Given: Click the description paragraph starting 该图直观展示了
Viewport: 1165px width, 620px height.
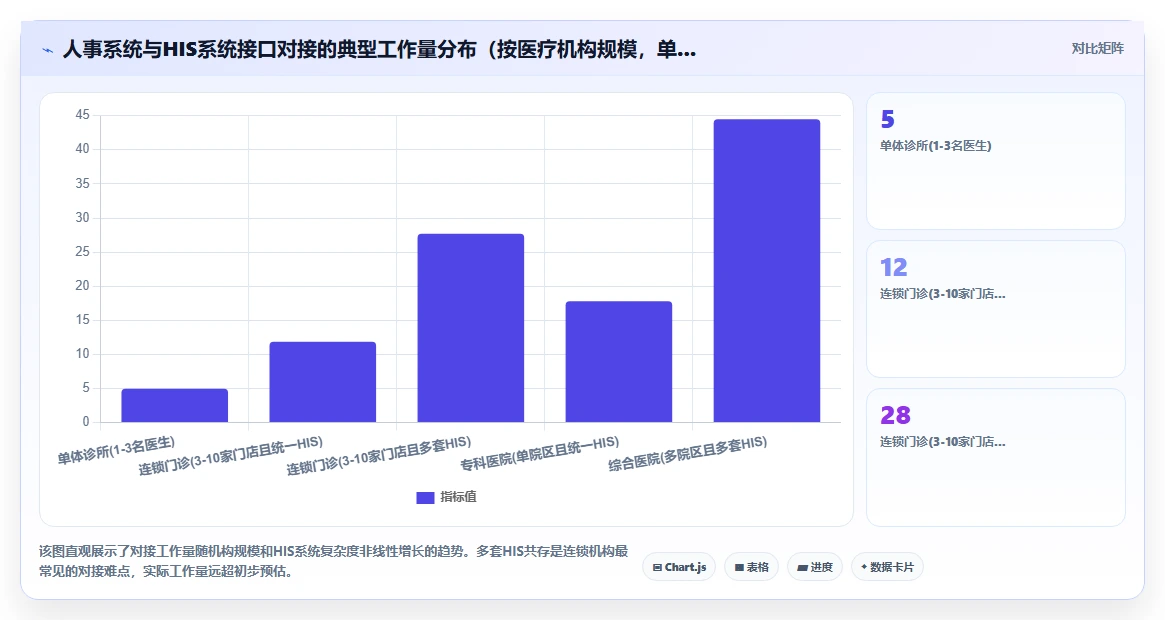Looking at the screenshot, I should click(334, 561).
